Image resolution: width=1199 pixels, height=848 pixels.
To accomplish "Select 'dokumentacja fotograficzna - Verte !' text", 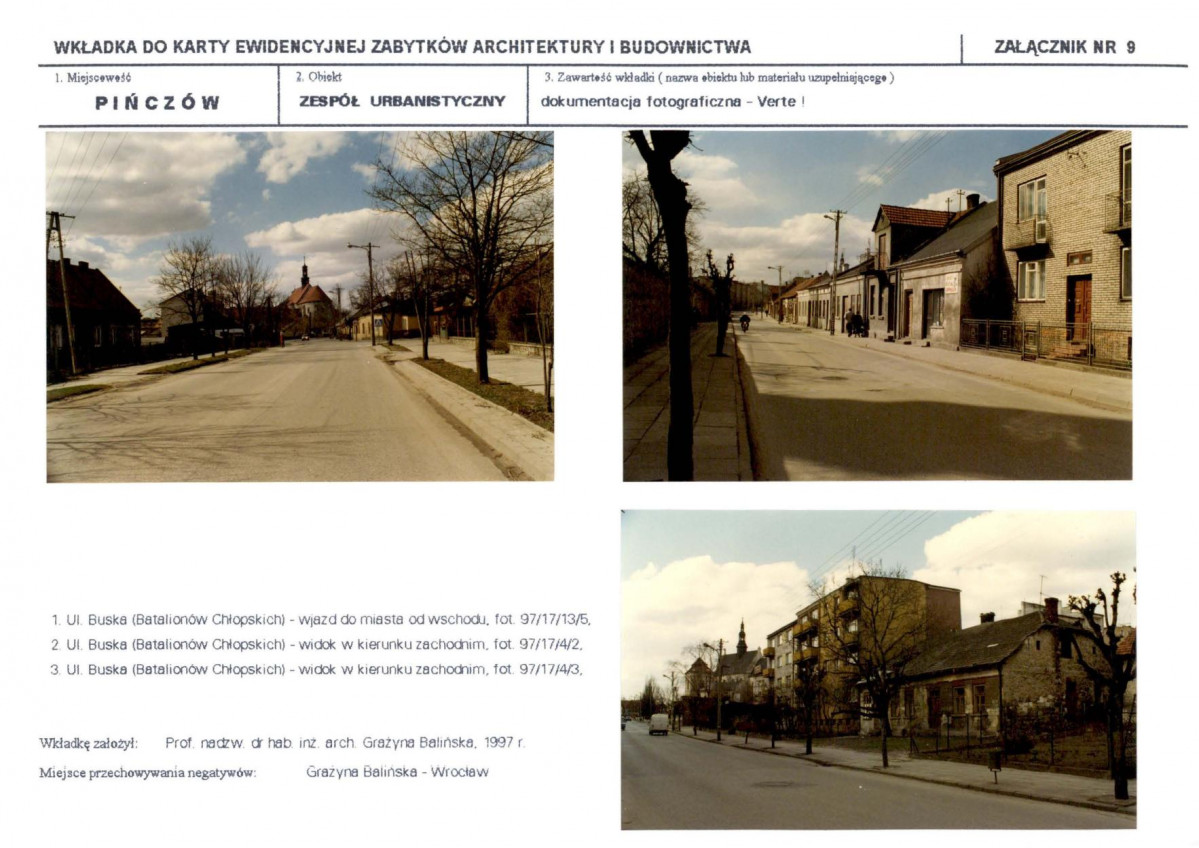I will coord(672,101).
